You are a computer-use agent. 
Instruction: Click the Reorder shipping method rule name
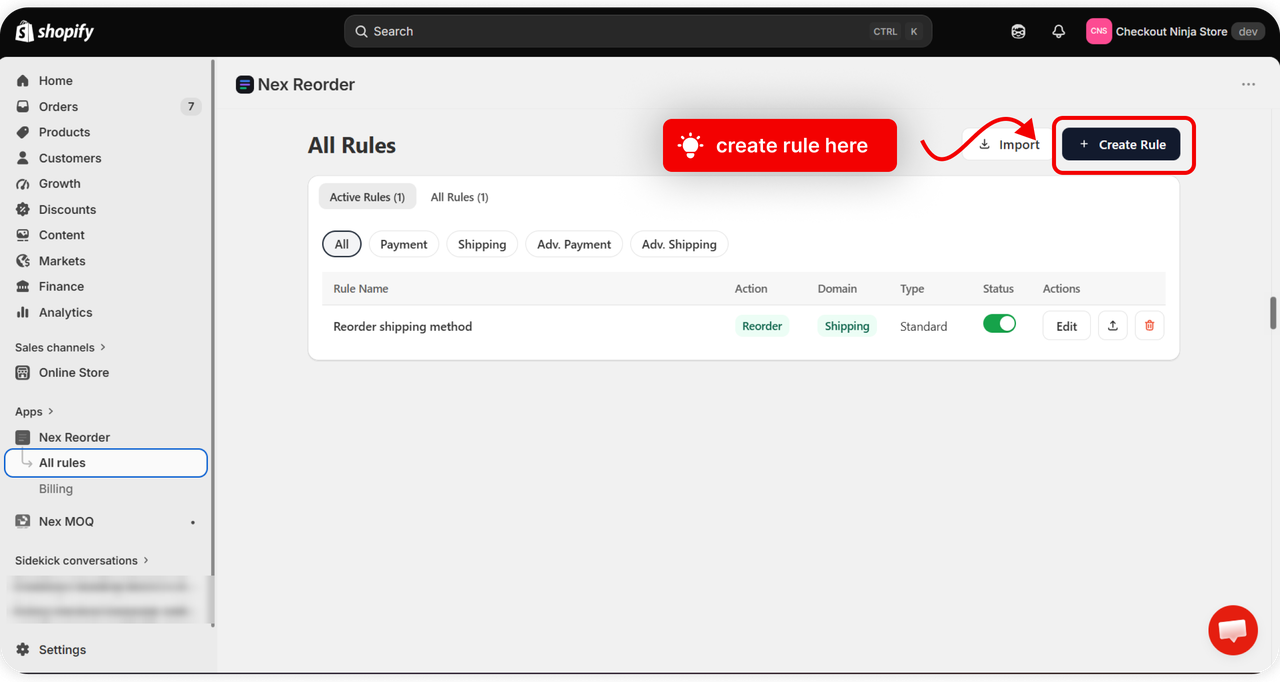pos(402,327)
